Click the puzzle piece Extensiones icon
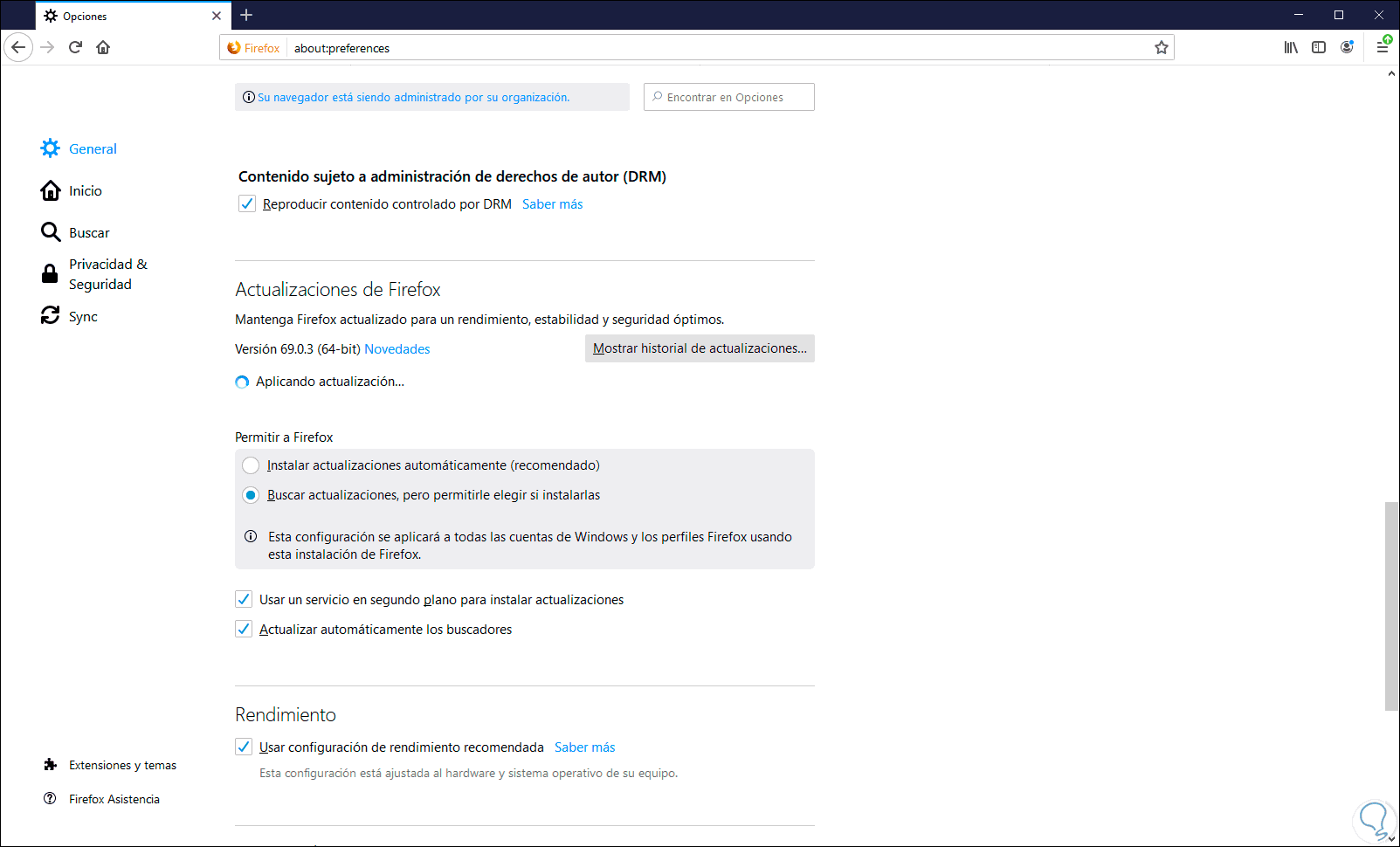 click(x=50, y=765)
